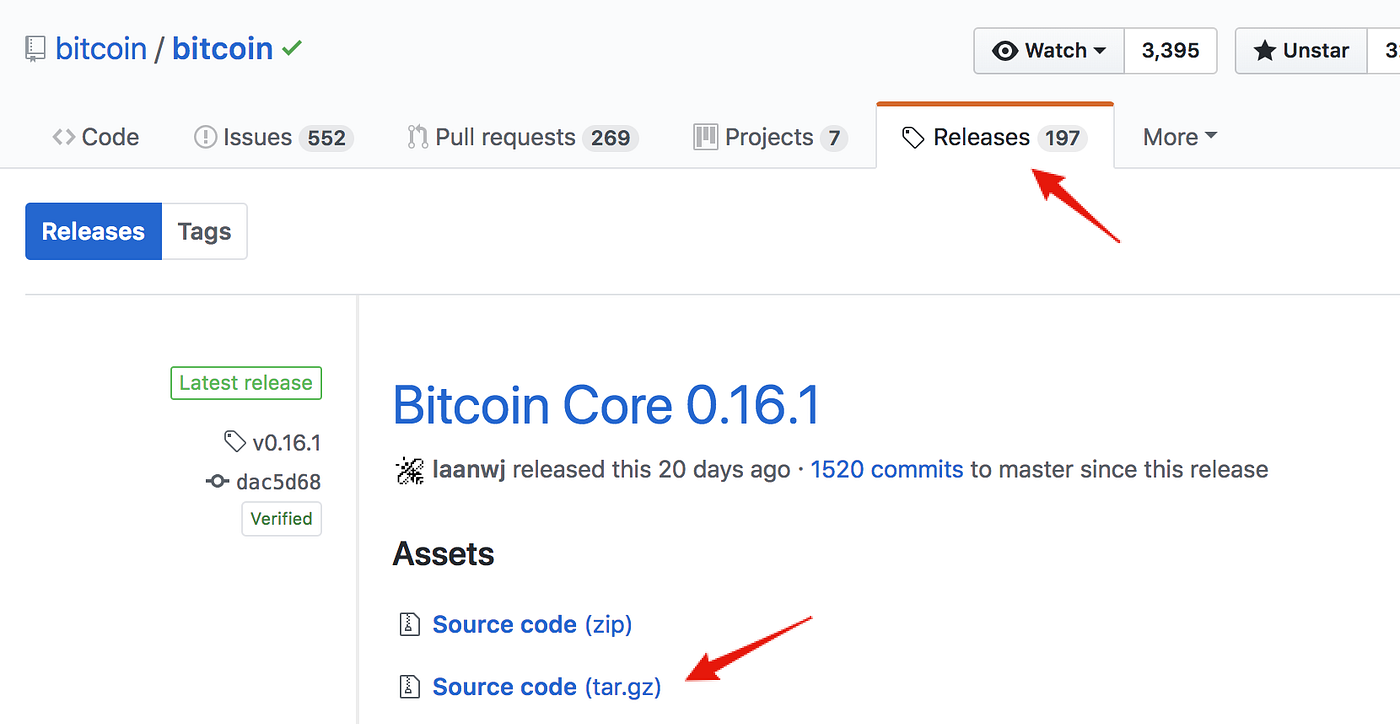
Task: Click the commit icon beside dac5d68
Action: click(218, 482)
